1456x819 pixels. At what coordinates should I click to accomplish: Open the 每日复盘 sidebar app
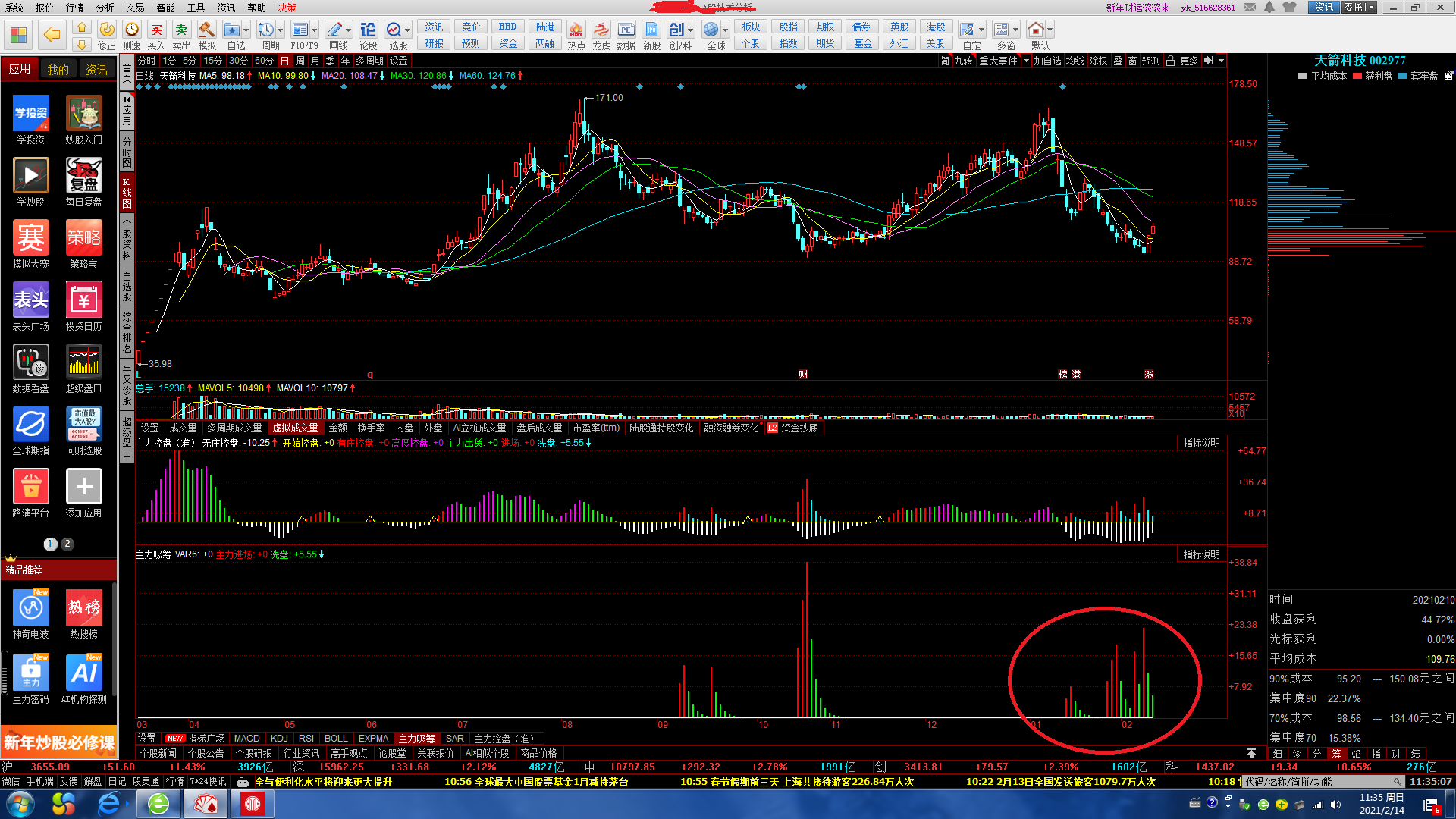83,176
